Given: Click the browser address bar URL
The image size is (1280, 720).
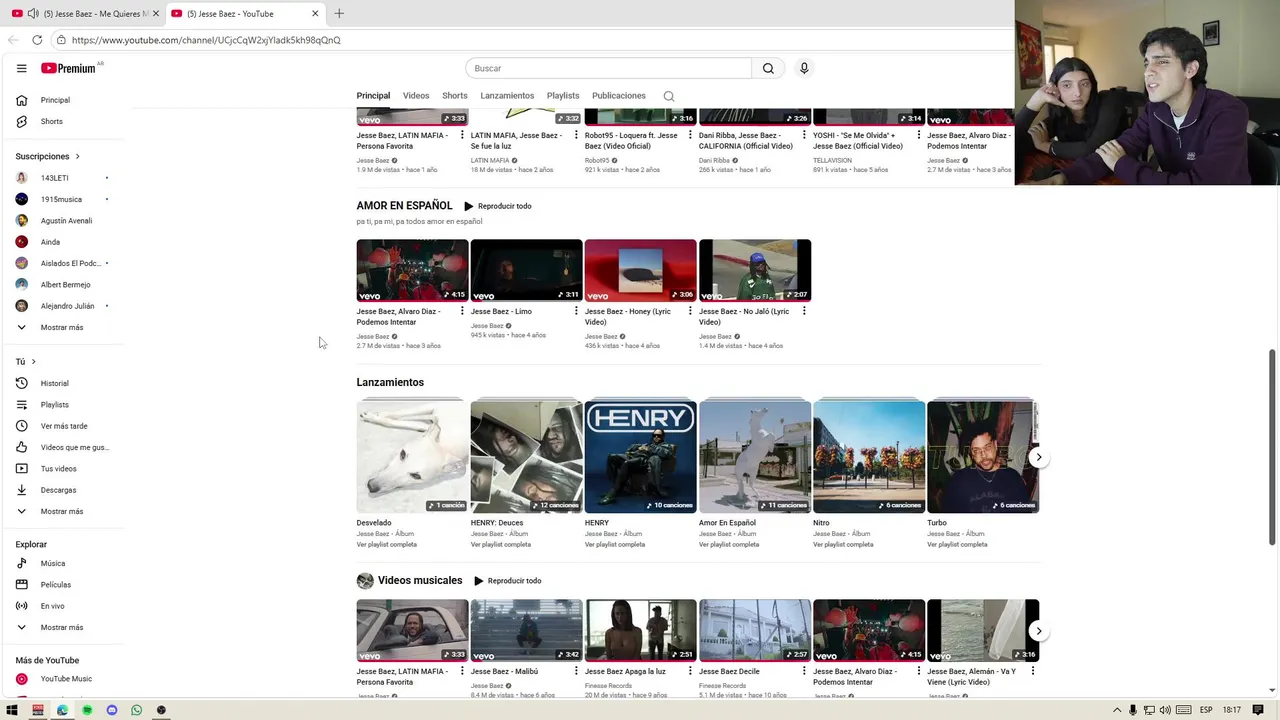Looking at the screenshot, I should [206, 40].
